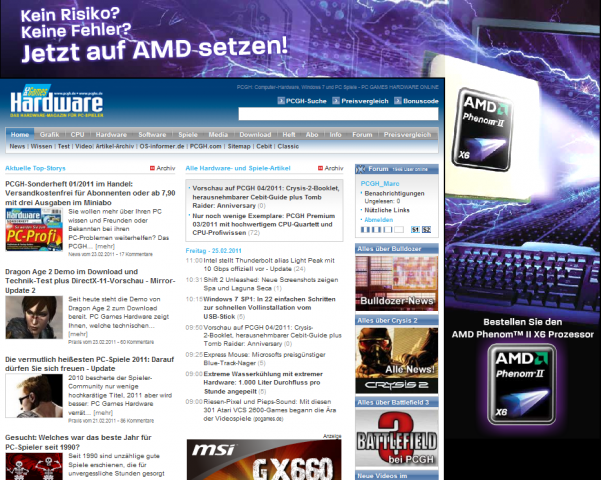Click the PCGH_Marc username link

pos(380,184)
